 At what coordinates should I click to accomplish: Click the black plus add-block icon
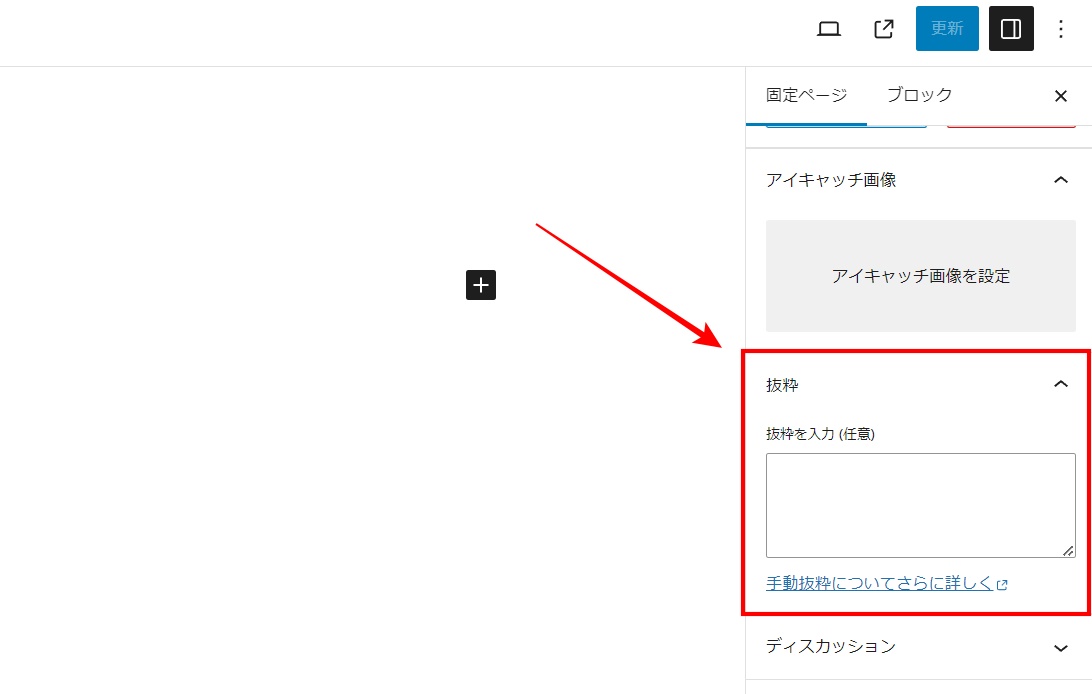(481, 285)
